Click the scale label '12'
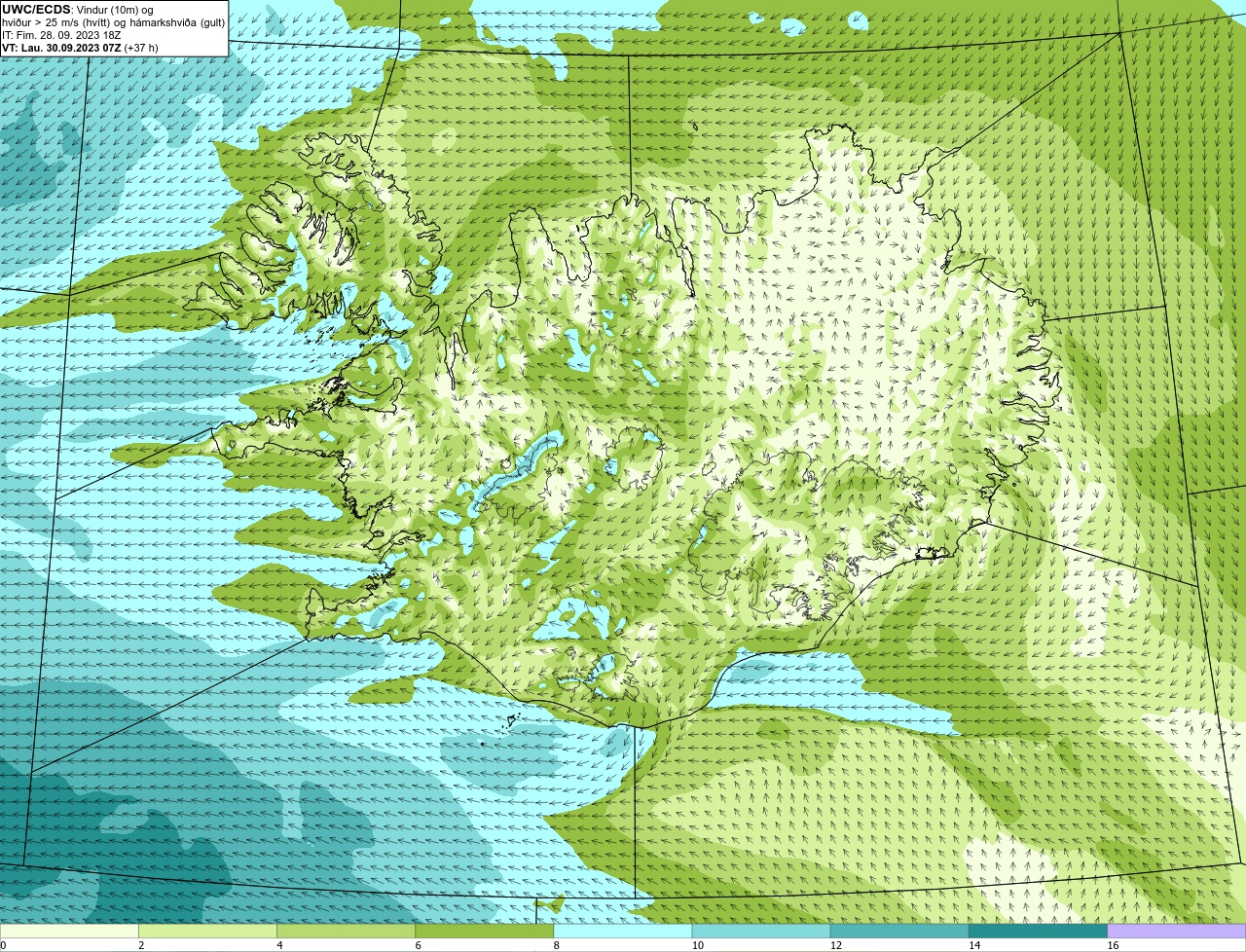1246x952 pixels. (x=835, y=945)
